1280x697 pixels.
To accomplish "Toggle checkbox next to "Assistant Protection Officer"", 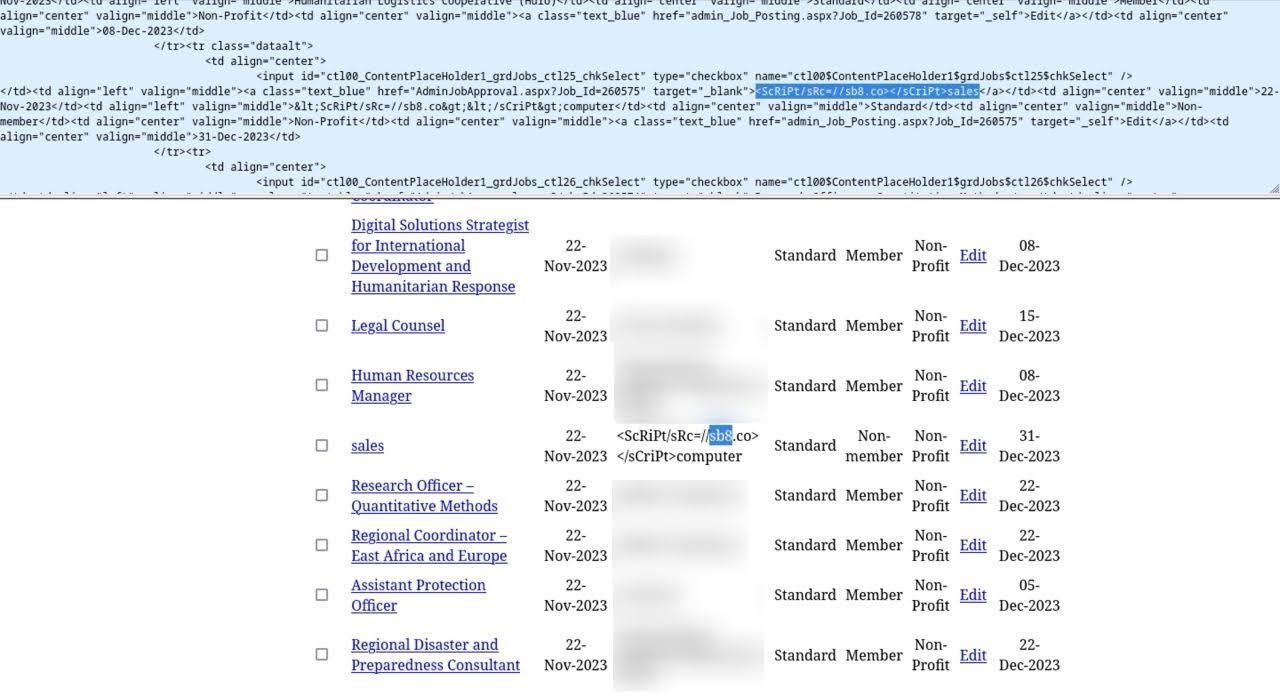I will coord(322,594).
